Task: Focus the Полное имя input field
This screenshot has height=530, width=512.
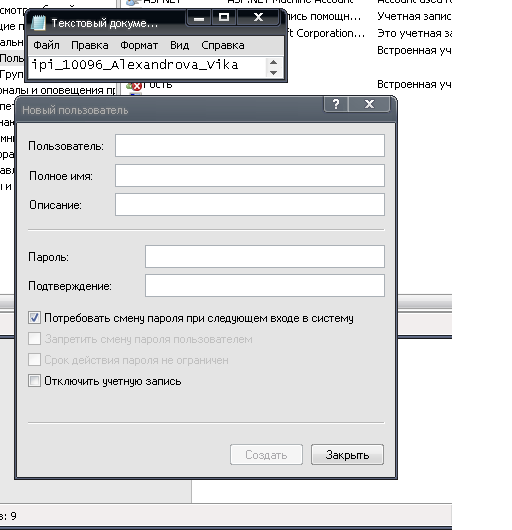Action: point(250,175)
